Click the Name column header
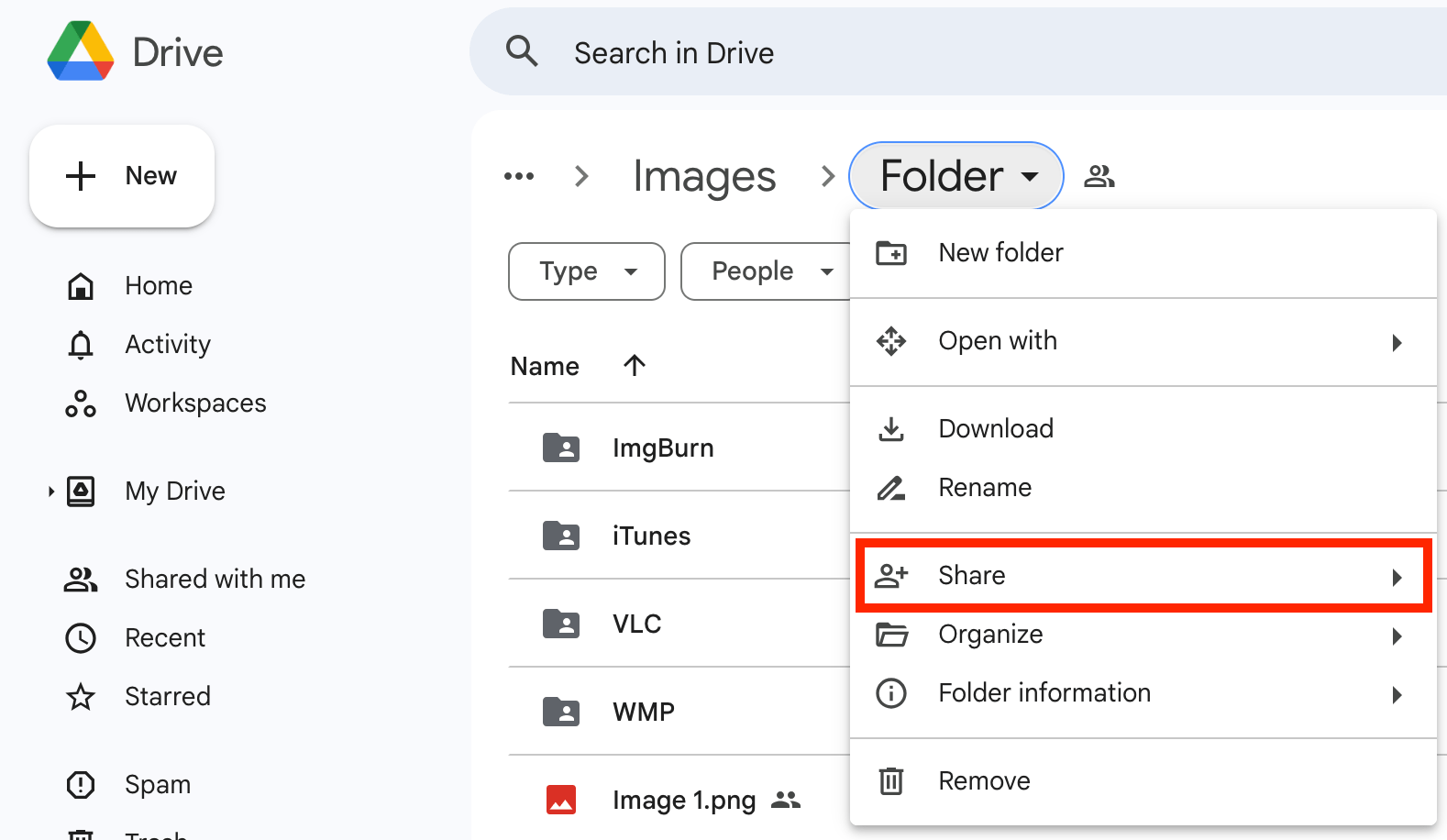The height and width of the screenshot is (840, 1447). pyautogui.click(x=545, y=367)
